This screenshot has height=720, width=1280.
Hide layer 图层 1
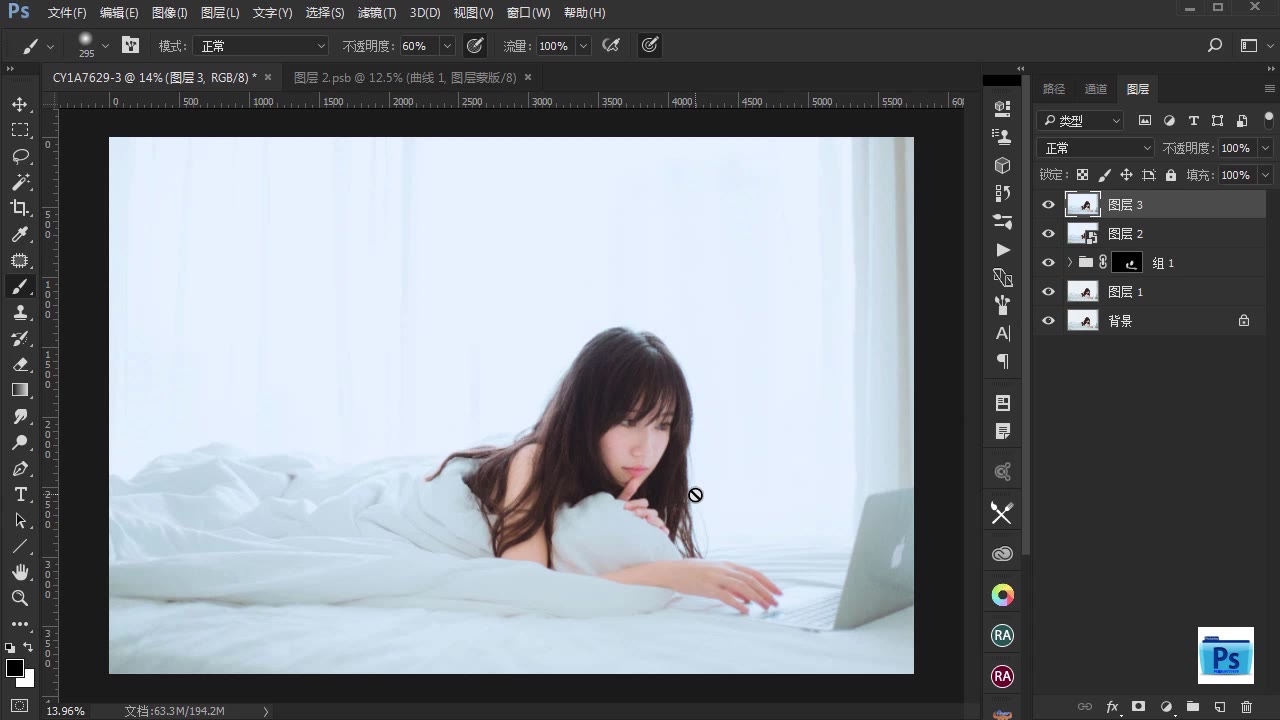tap(1048, 292)
